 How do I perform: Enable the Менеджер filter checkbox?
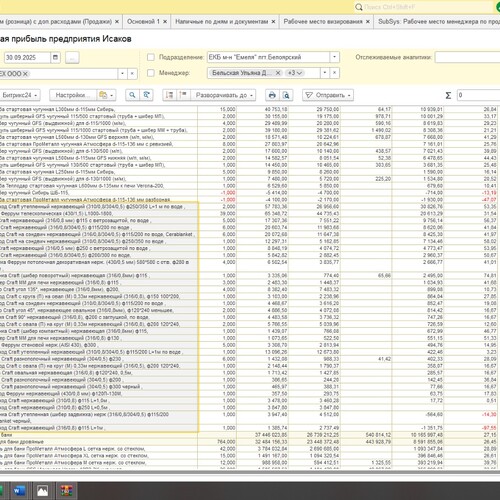[151, 73]
